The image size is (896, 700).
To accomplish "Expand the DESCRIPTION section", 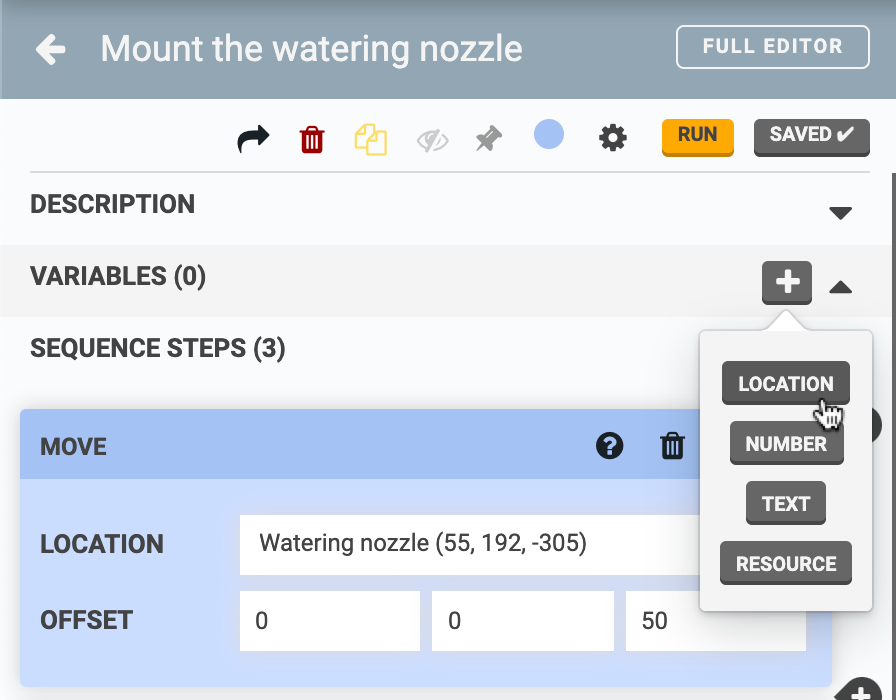I will [841, 212].
